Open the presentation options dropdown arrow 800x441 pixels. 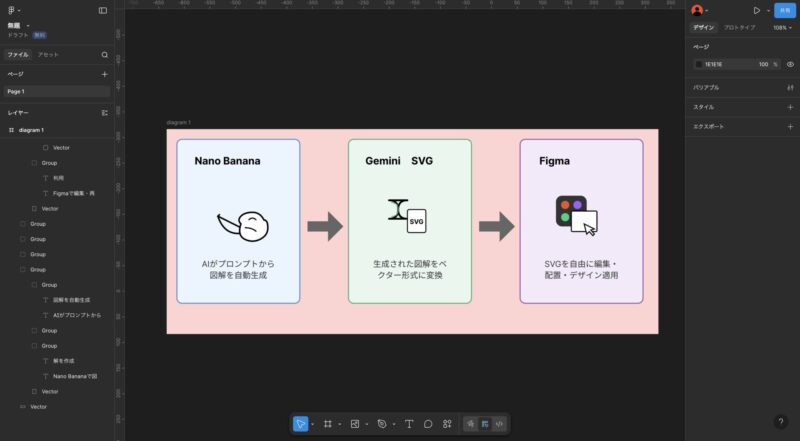[768, 11]
